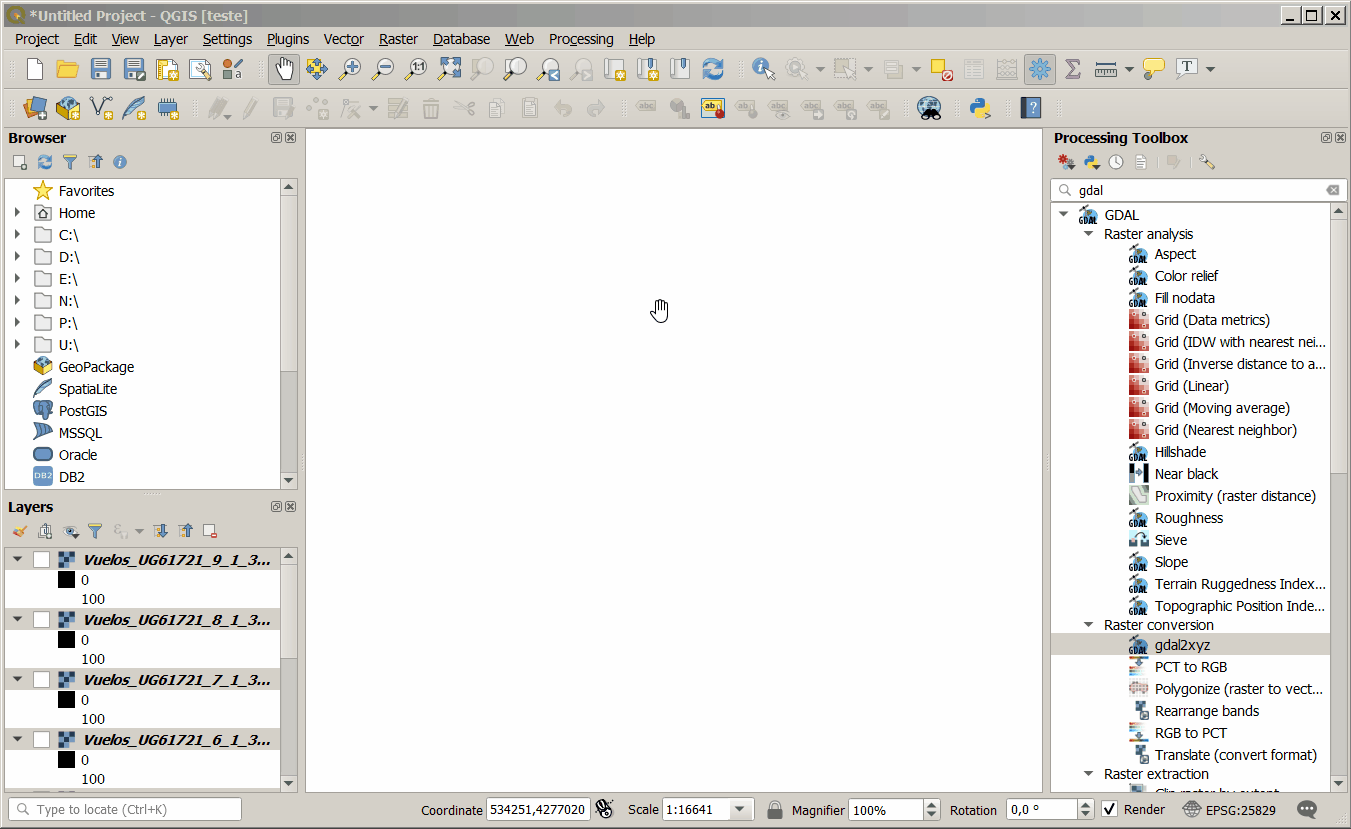Screen dimensions: 1351x829
Task: Enable the Vuelos_UG61721_6_1_3 layer checkbox
Action: [41, 739]
